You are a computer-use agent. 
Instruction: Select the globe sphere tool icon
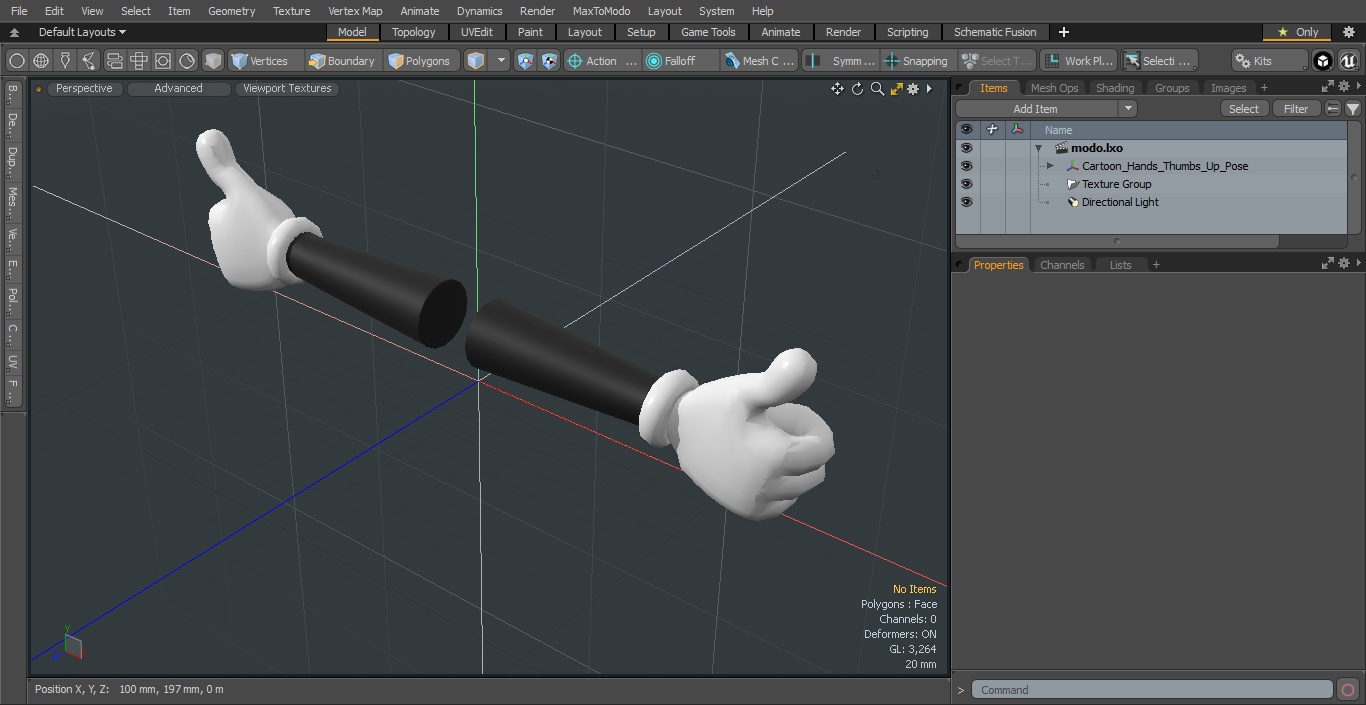[x=41, y=61]
